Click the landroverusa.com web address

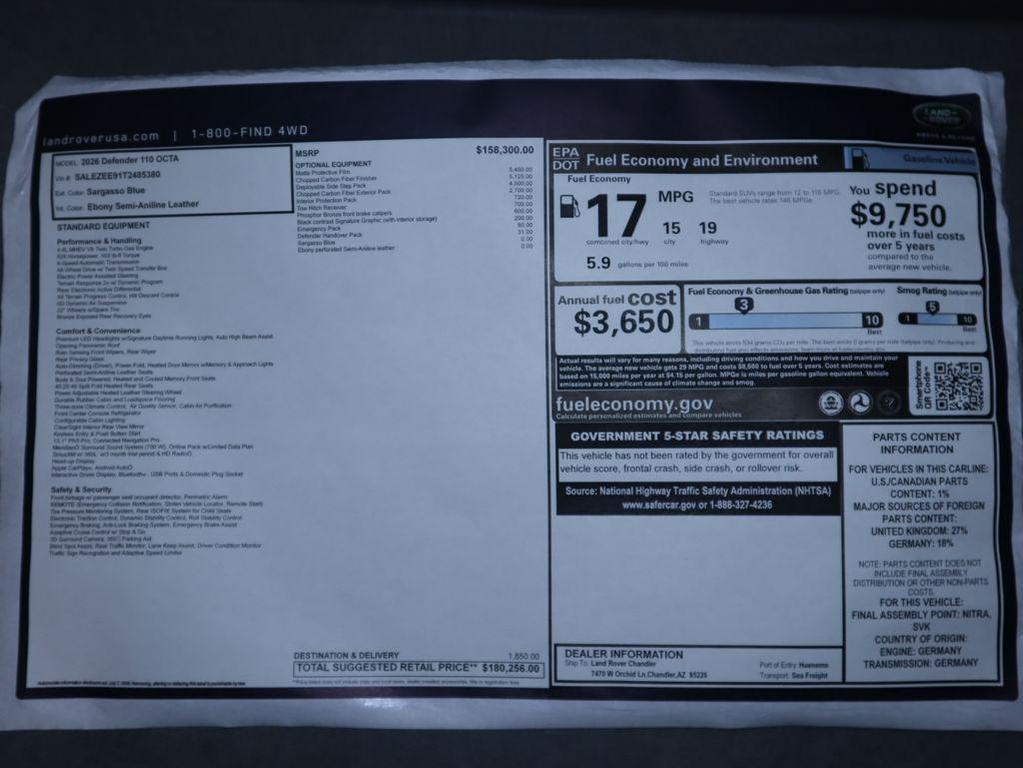coord(101,136)
